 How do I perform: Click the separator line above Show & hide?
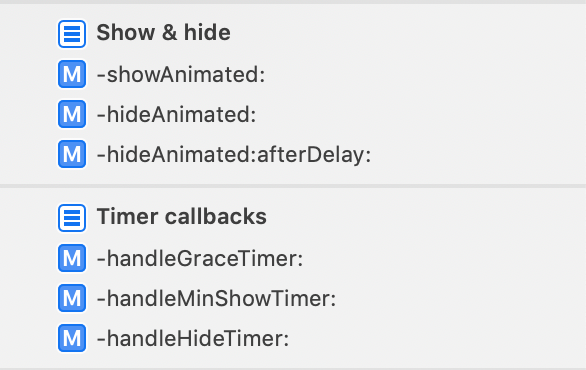(x=293, y=2)
